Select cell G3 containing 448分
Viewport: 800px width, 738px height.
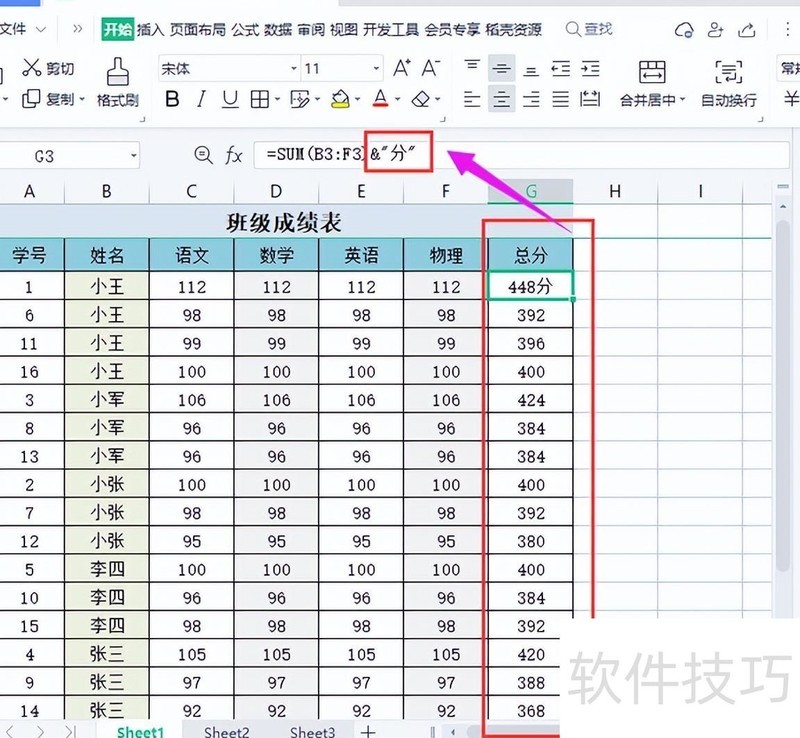pyautogui.click(x=530, y=286)
